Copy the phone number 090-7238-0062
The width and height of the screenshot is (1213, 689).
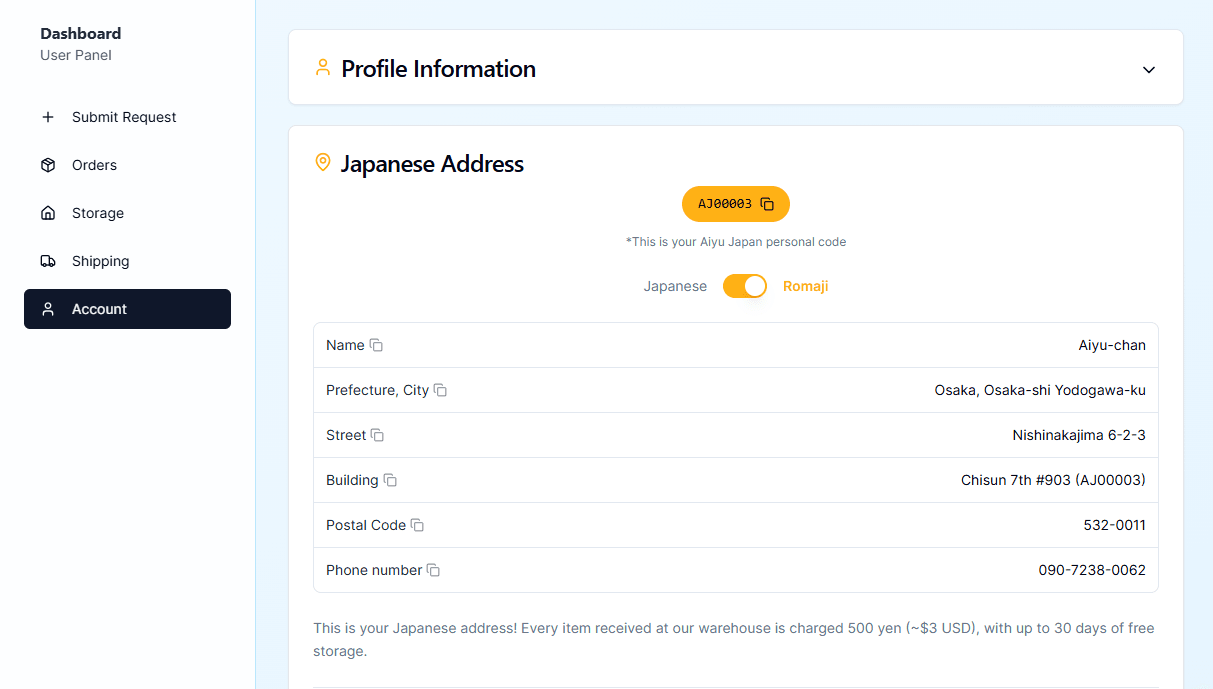[x=433, y=570]
